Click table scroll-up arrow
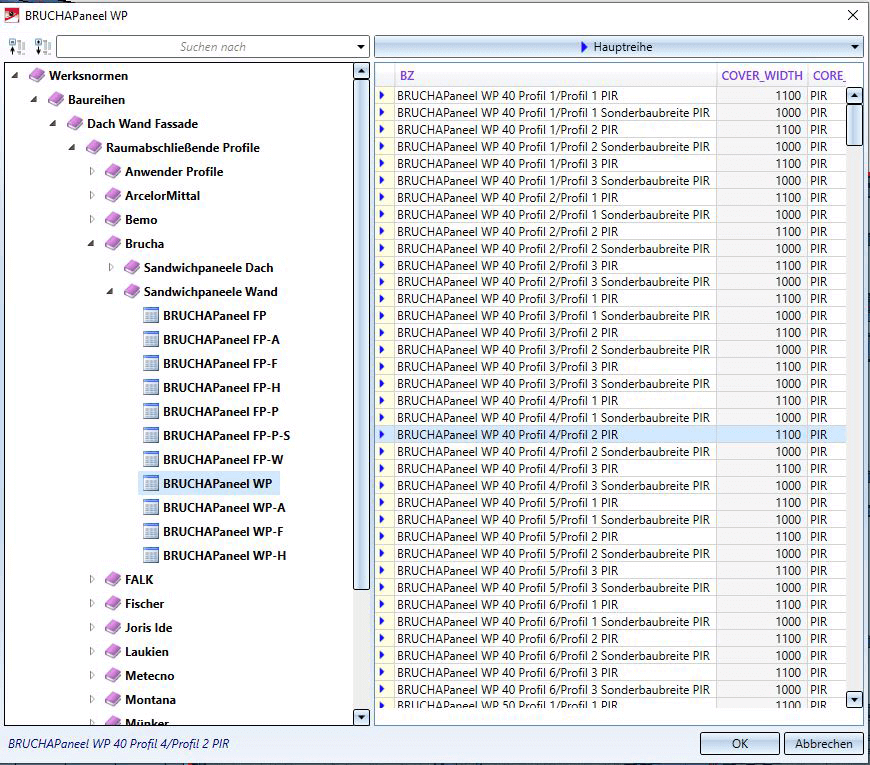870x765 pixels. click(x=854, y=95)
